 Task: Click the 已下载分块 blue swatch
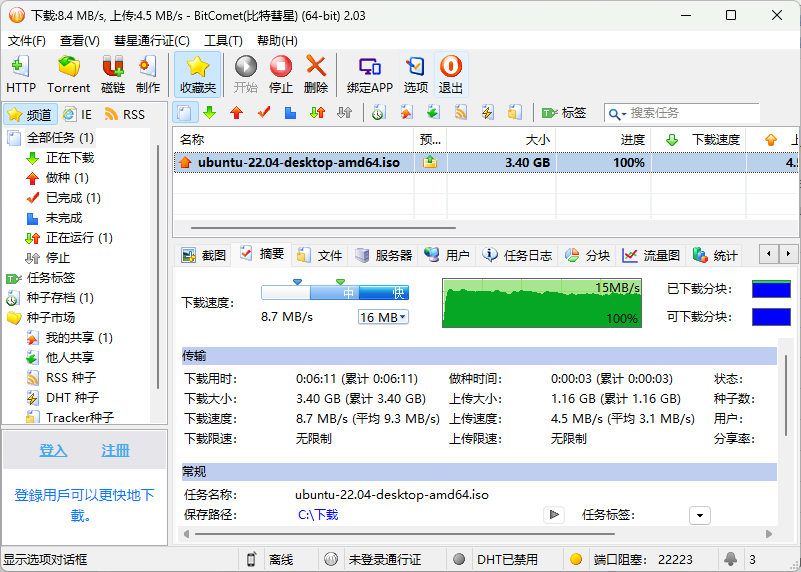(771, 289)
